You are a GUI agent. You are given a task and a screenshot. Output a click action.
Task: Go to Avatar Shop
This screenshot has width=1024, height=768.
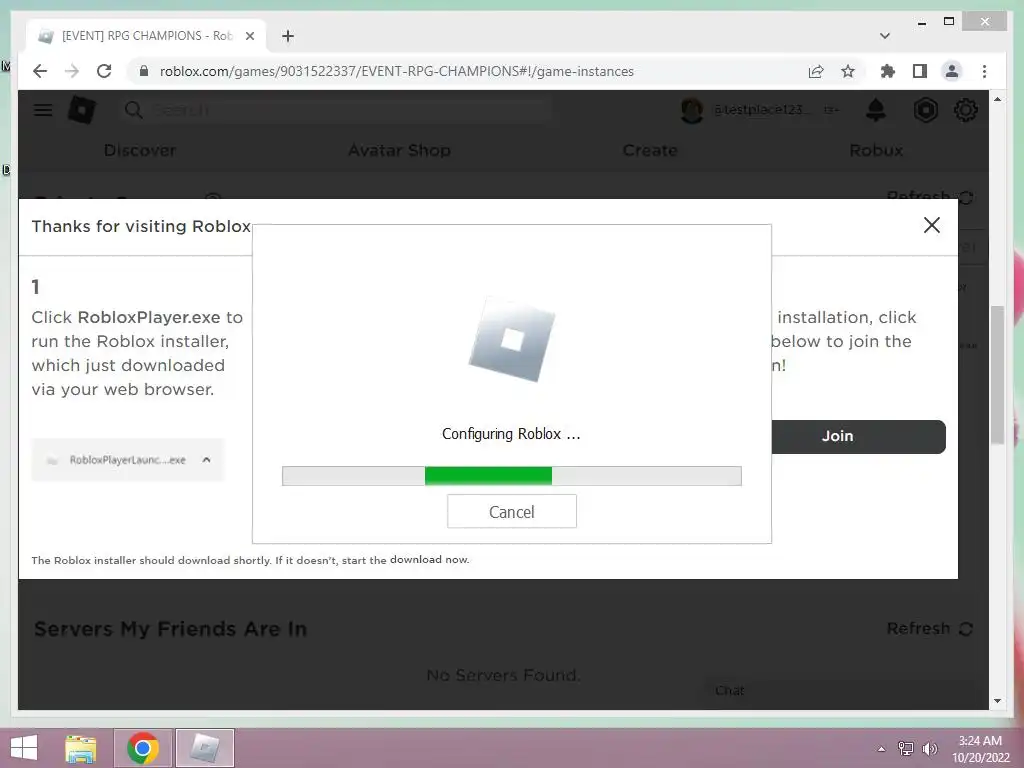pos(399,150)
